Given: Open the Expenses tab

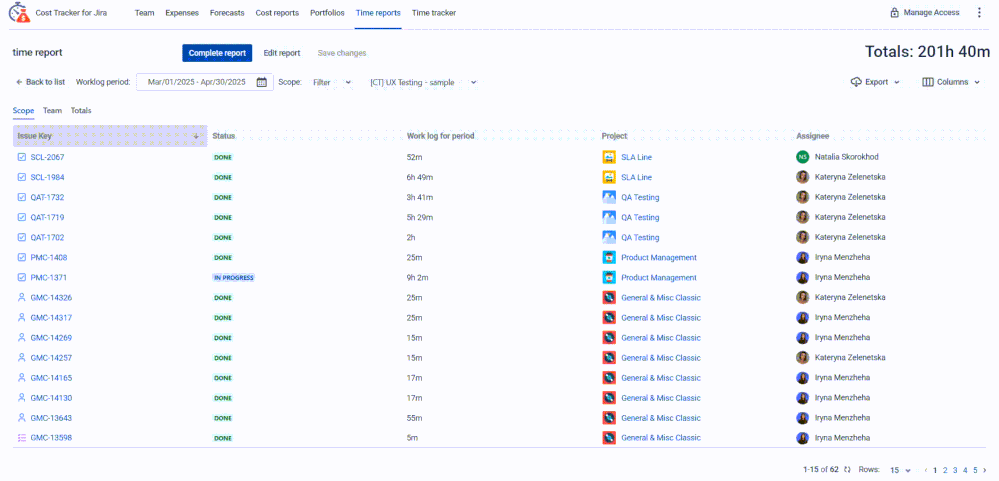Looking at the screenshot, I should point(182,13).
